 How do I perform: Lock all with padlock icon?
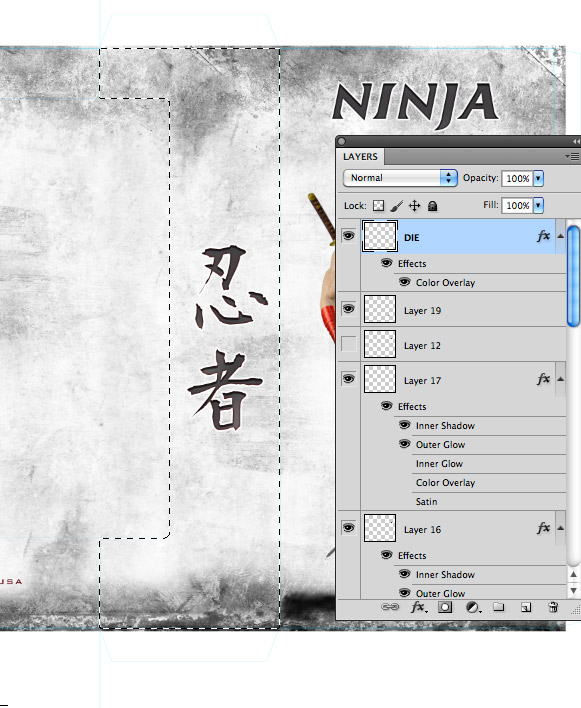point(432,206)
